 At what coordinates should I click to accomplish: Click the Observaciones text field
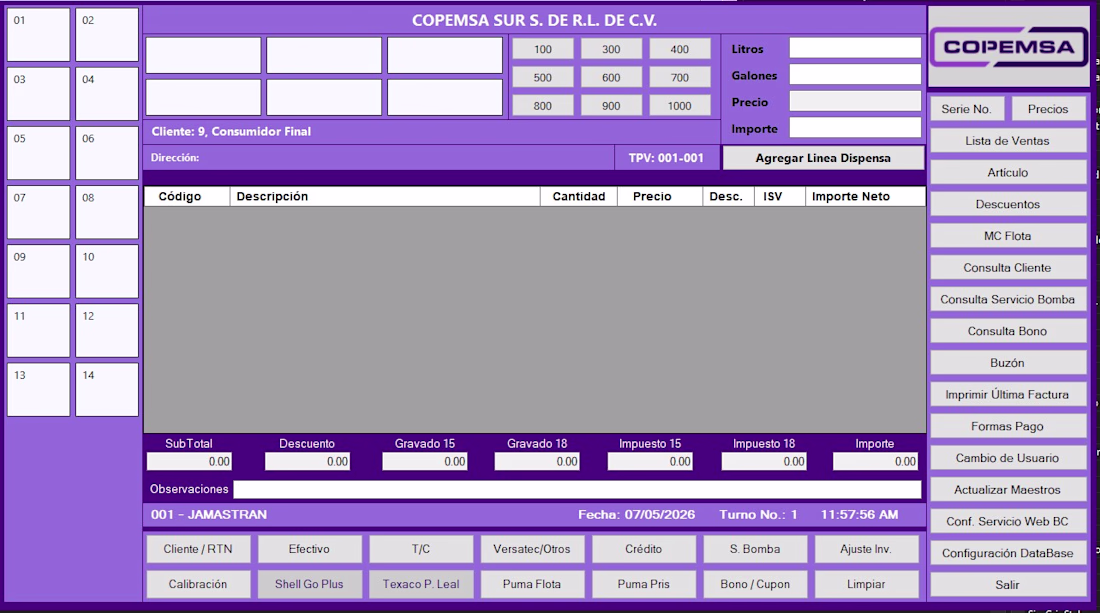pos(577,489)
